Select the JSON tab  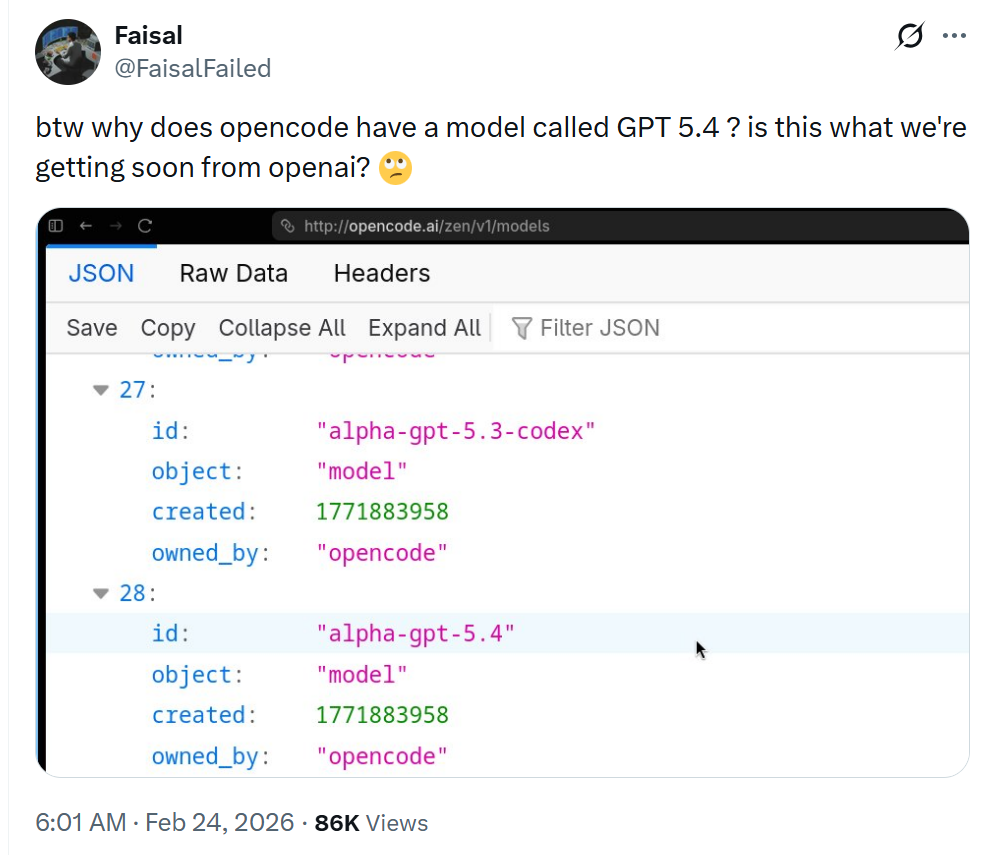tap(101, 273)
